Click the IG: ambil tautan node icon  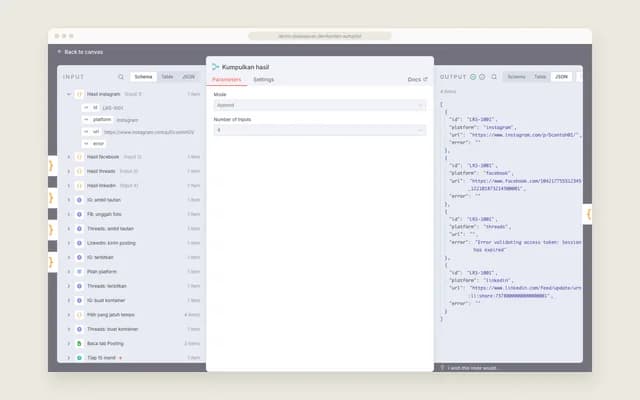[79, 200]
